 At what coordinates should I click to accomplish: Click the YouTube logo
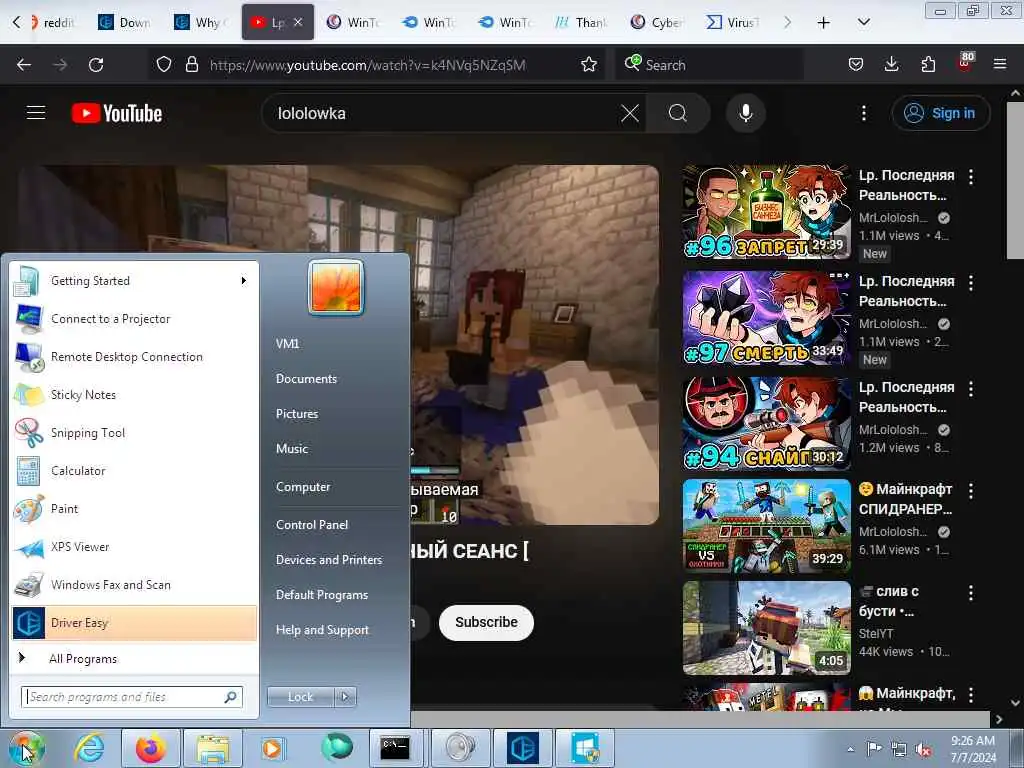coord(117,113)
